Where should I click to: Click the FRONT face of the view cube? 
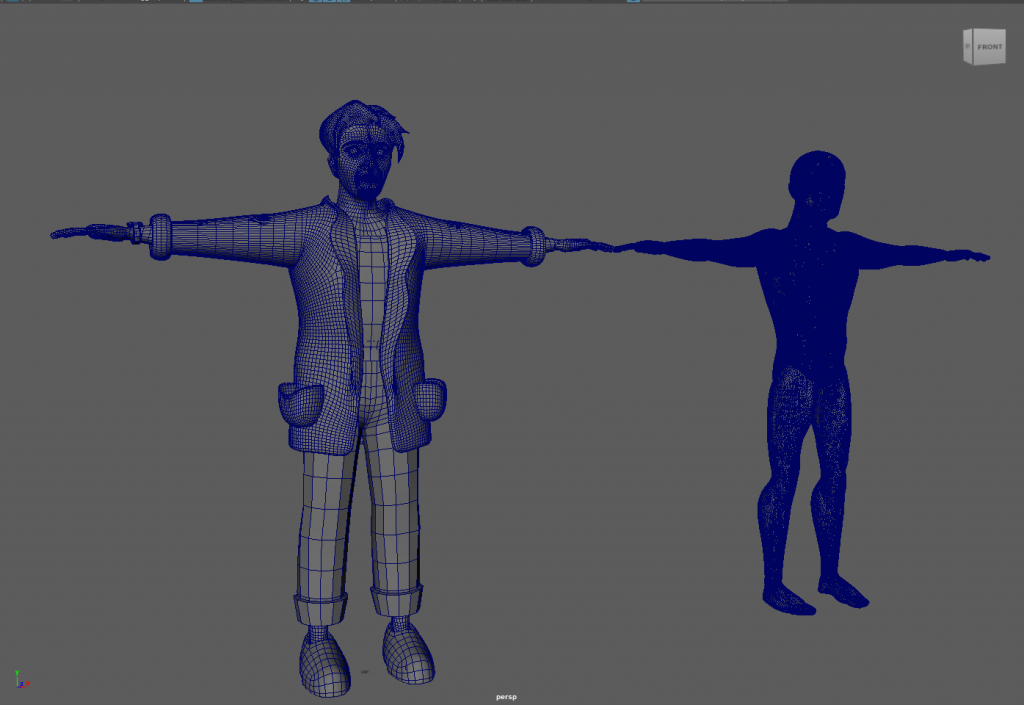coord(990,47)
